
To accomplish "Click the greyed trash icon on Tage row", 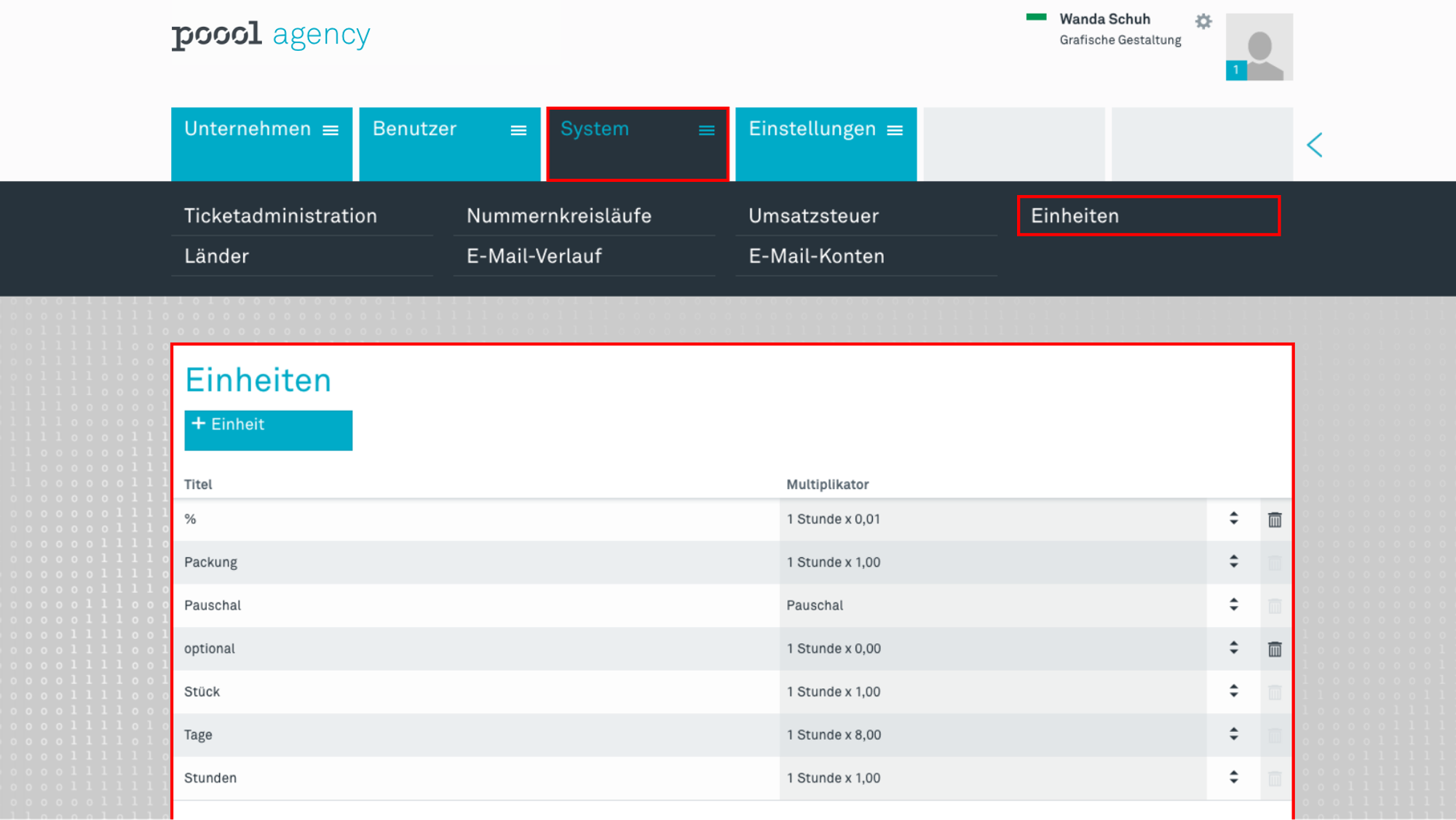I will point(1275,735).
